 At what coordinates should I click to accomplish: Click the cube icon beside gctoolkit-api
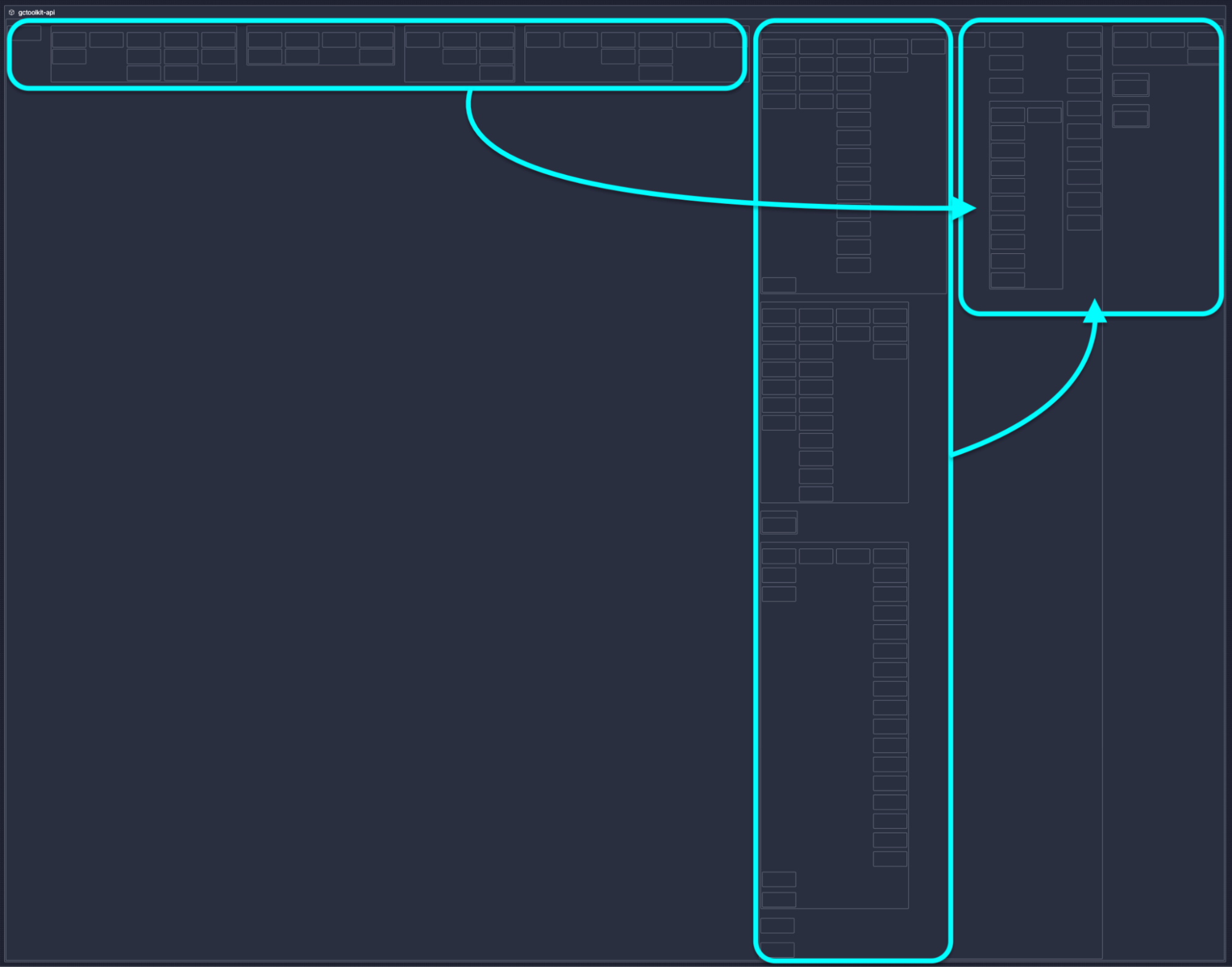pos(11,12)
